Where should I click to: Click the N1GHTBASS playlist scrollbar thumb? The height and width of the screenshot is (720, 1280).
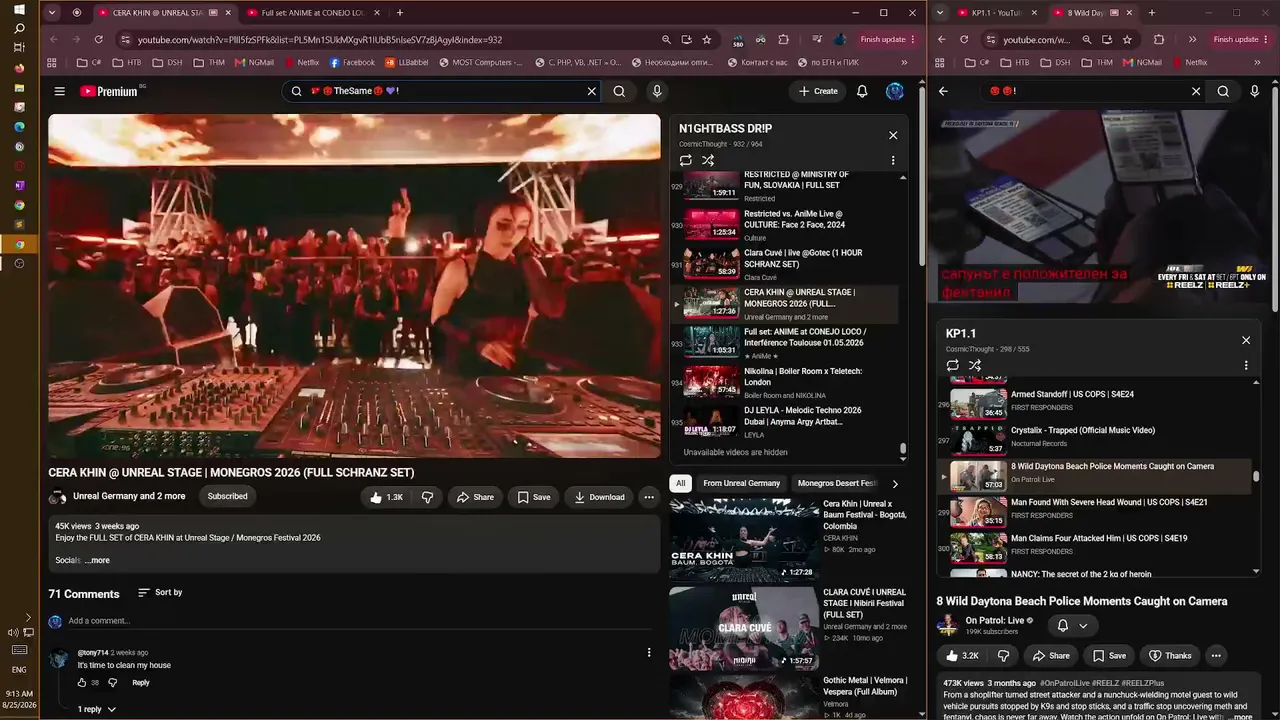click(903, 449)
